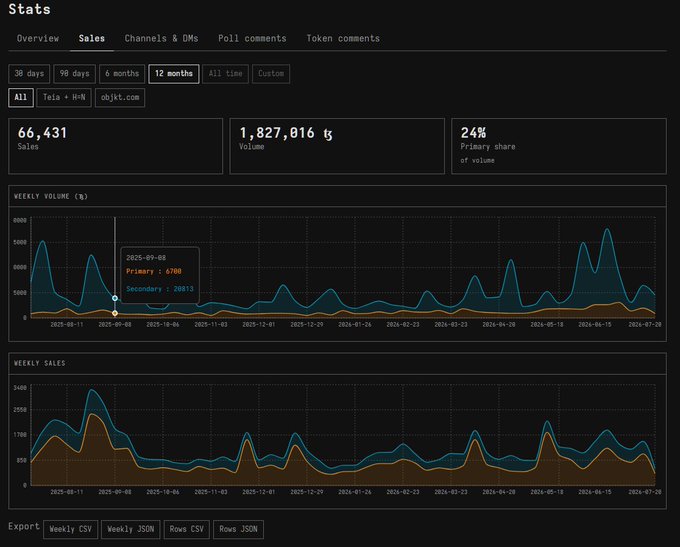Click the Export label
The height and width of the screenshot is (547, 680).
click(x=24, y=527)
